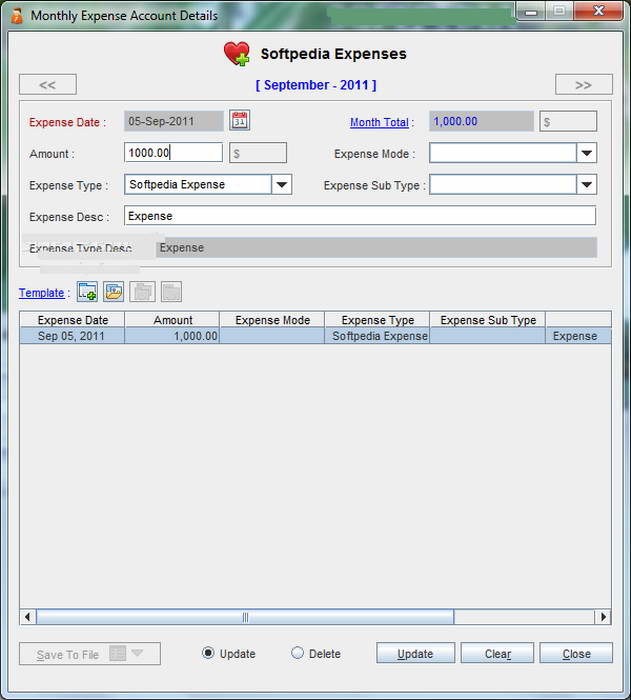The image size is (631, 700).
Task: Click the greyed Expense Type Desc field
Action: (x=376, y=247)
